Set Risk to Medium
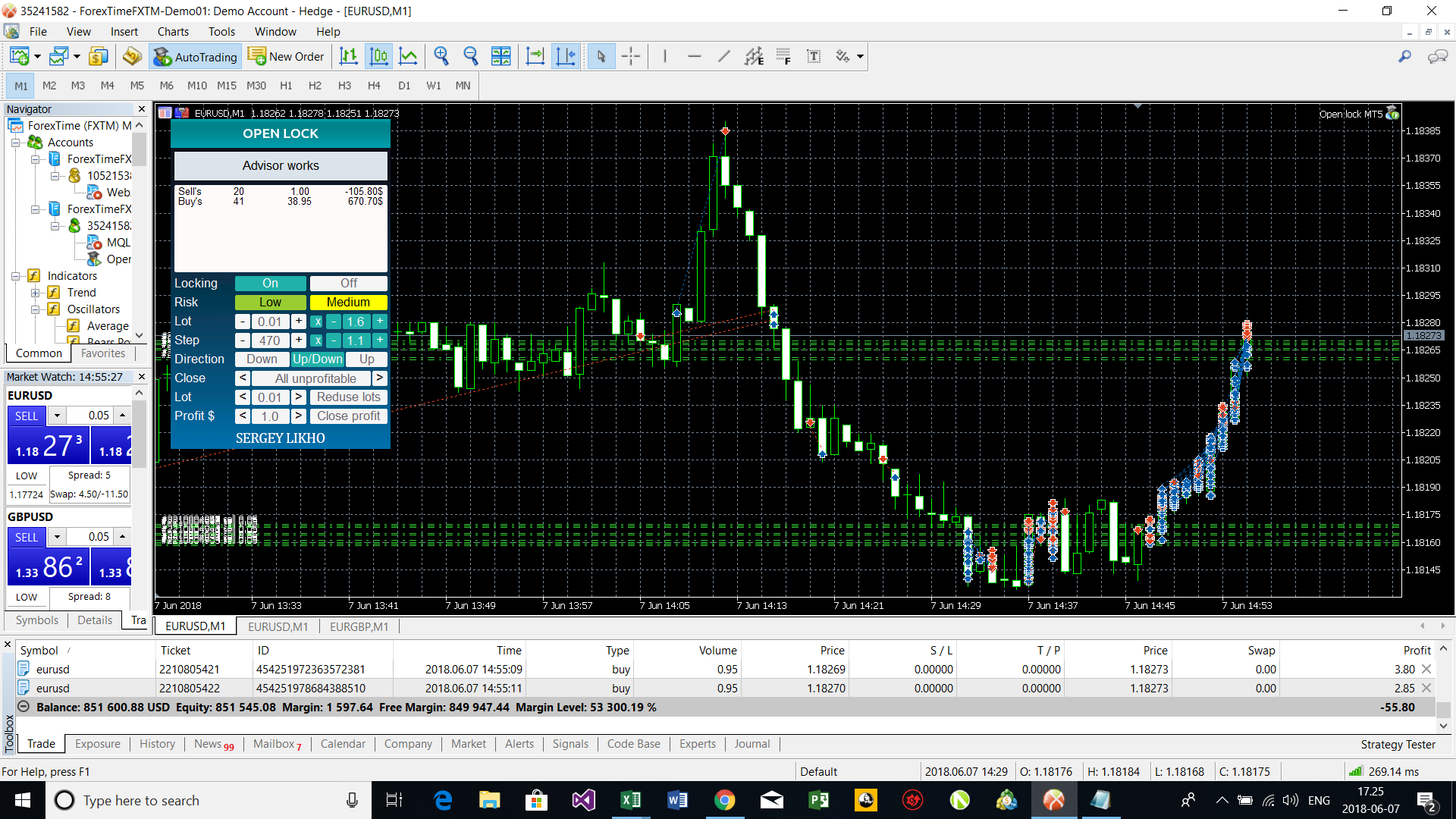Viewport: 1456px width, 819px height. [348, 302]
